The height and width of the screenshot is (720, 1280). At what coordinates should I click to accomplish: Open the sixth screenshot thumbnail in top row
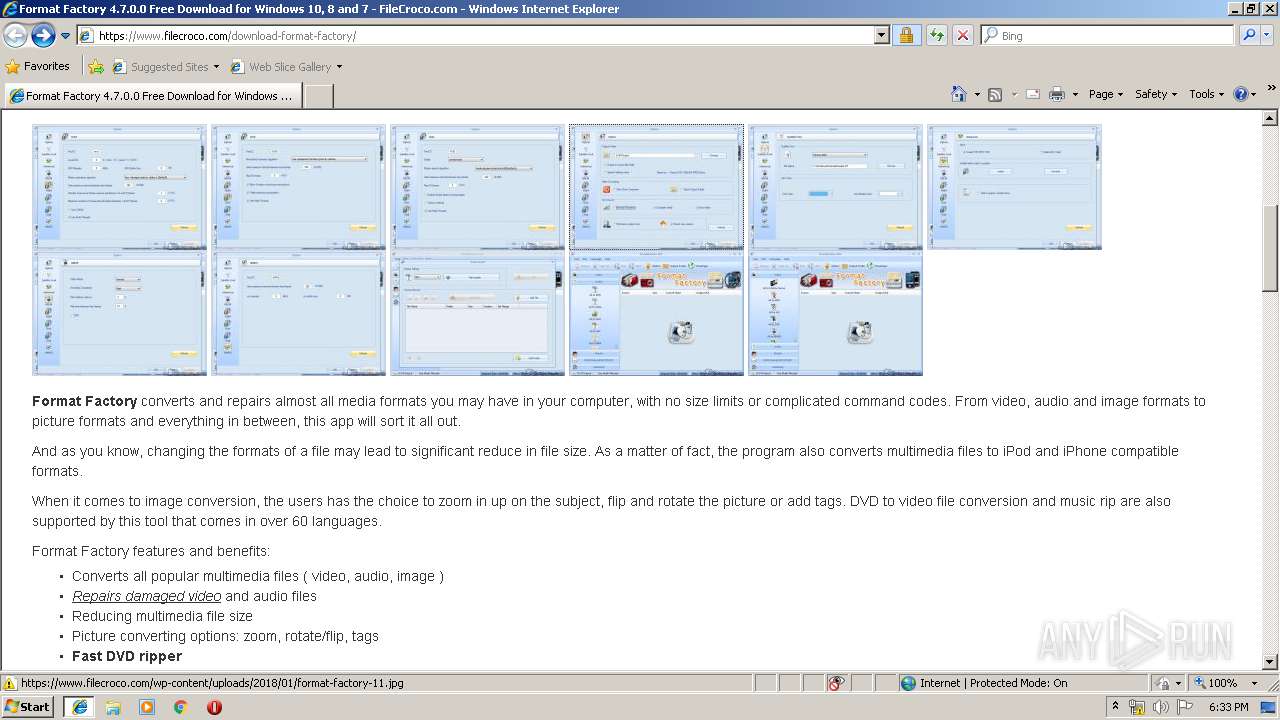coord(1014,186)
